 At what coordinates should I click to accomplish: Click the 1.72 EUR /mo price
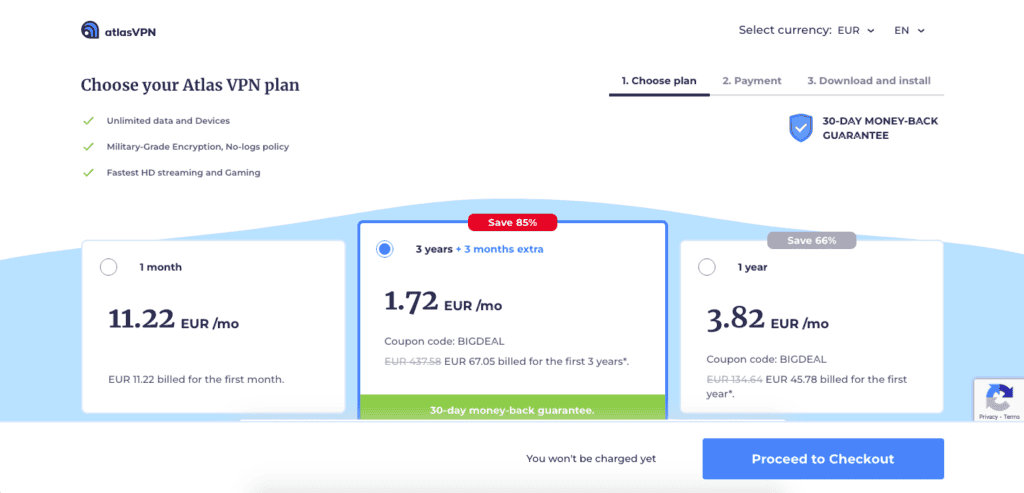tap(443, 302)
